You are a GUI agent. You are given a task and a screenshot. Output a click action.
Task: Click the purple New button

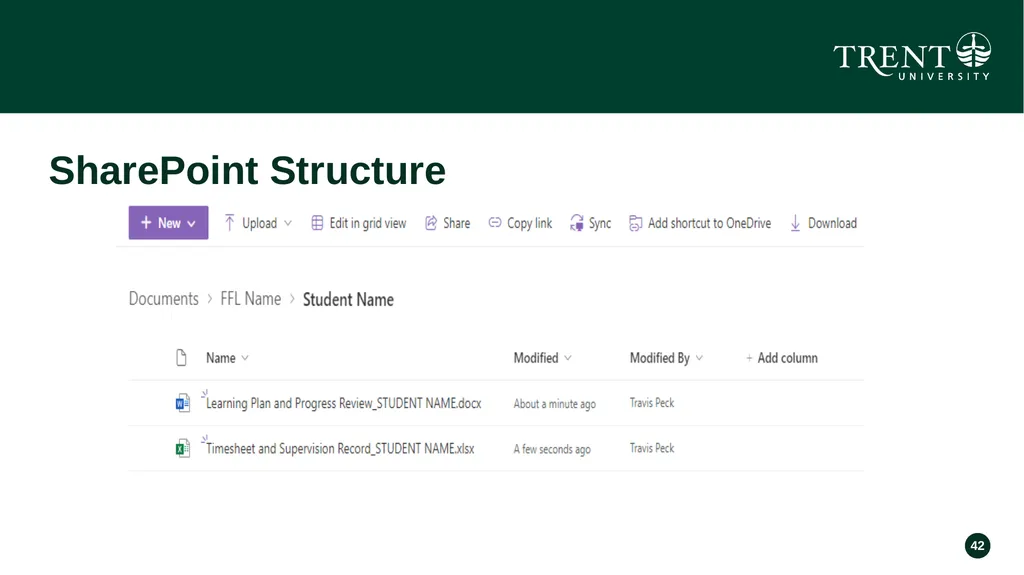[168, 223]
